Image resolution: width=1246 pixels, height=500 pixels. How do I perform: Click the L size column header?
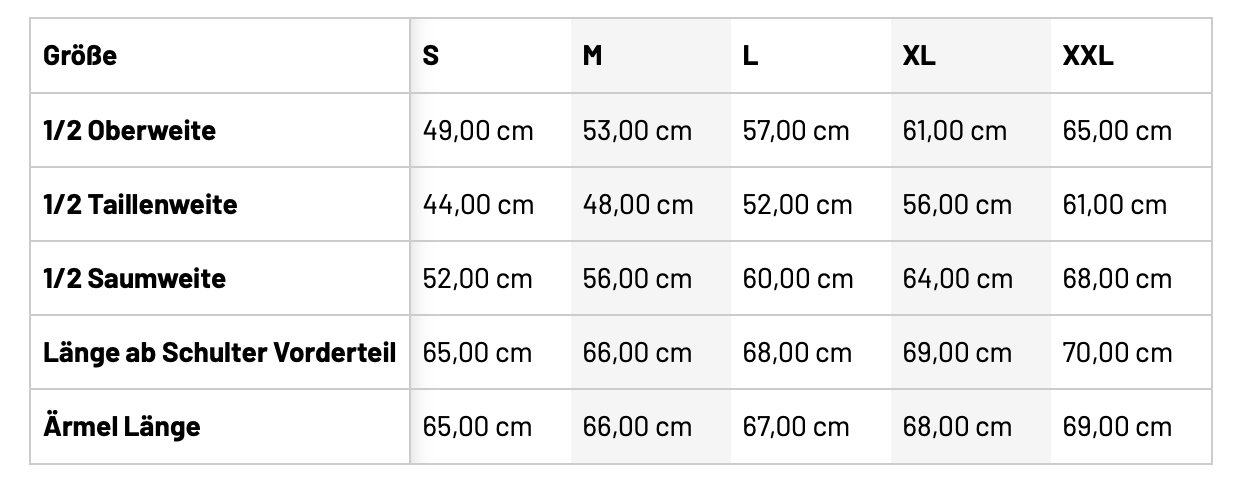click(750, 56)
